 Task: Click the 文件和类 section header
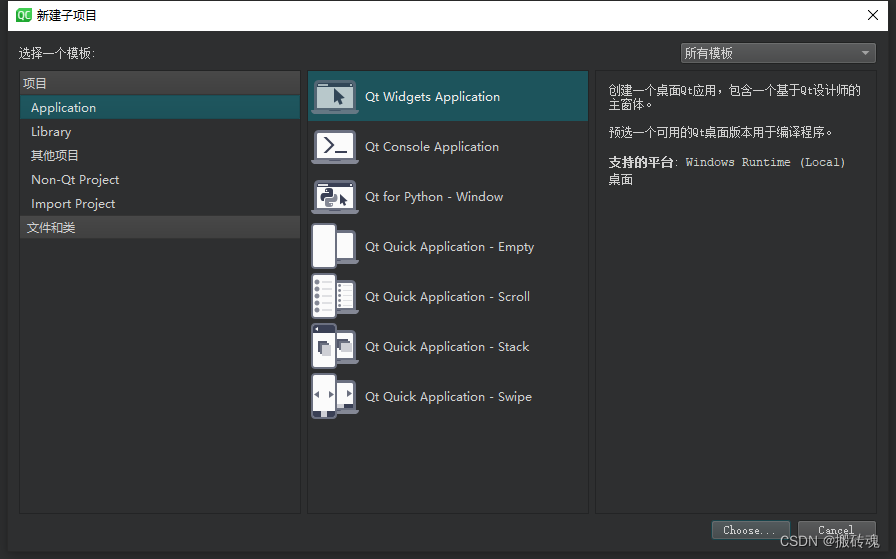pos(160,227)
